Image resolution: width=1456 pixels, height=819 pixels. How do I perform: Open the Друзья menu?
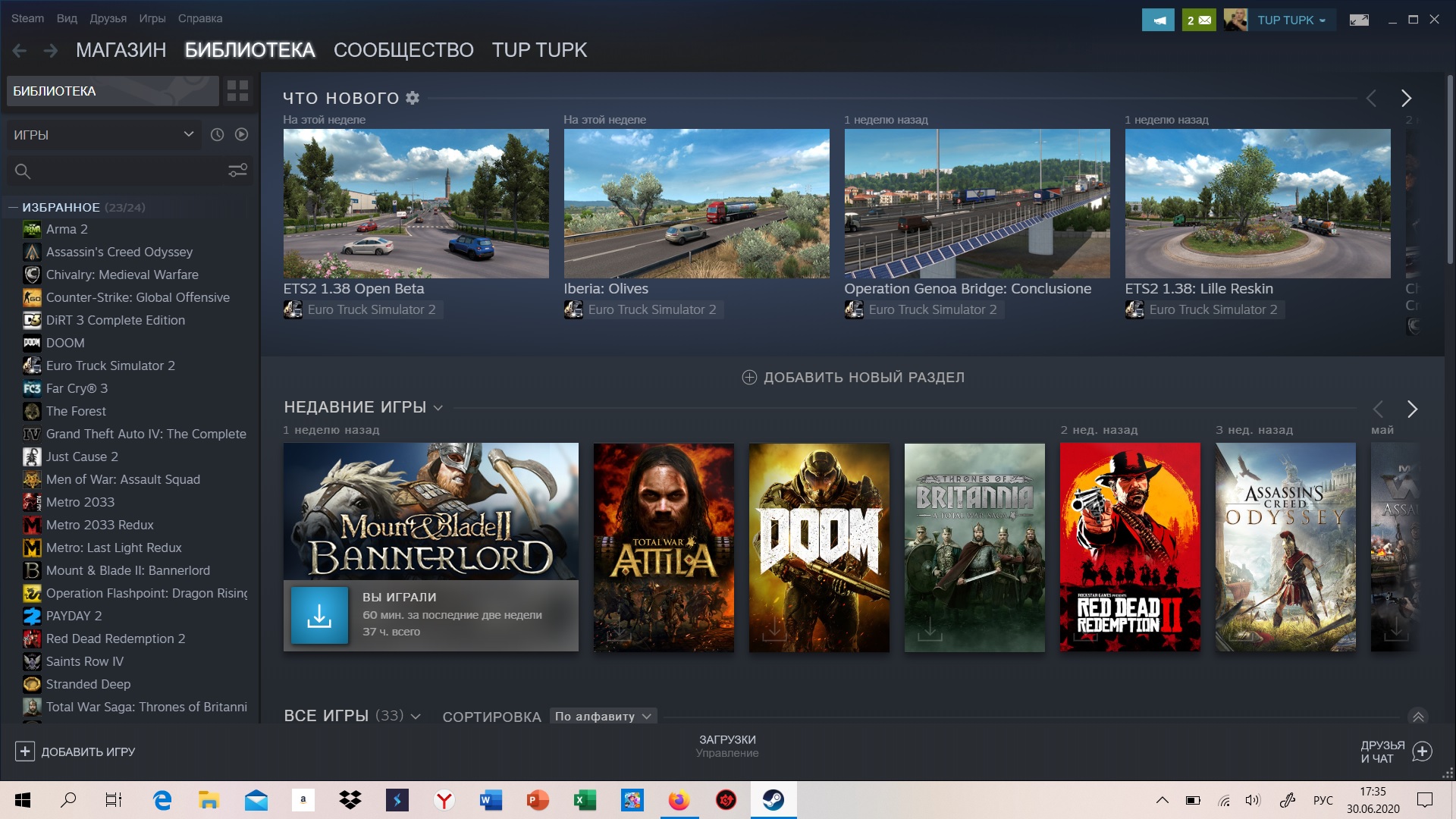108,18
